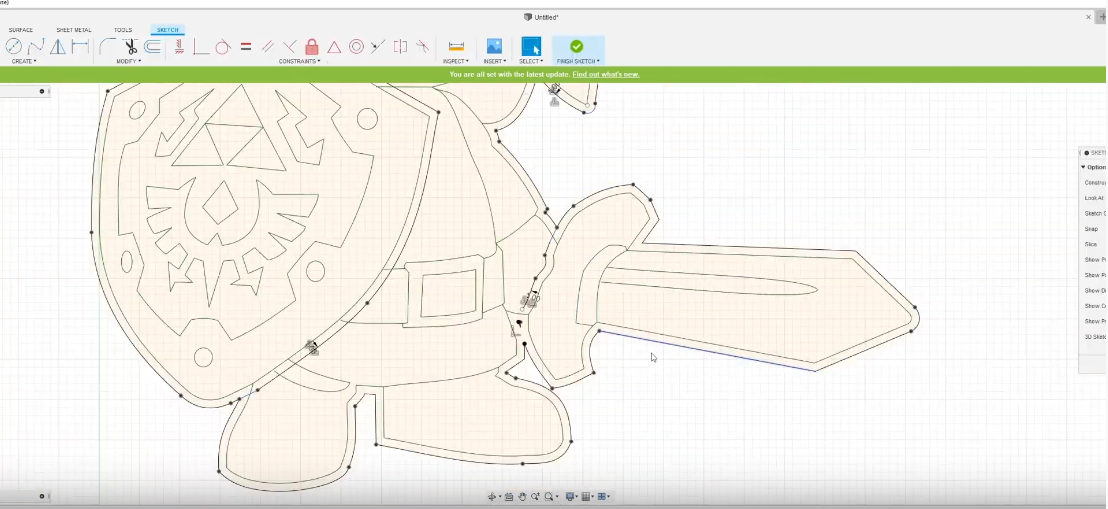Collapse the Options section in Sketch Palette
The height and width of the screenshot is (509, 1108).
[x=1083, y=168]
